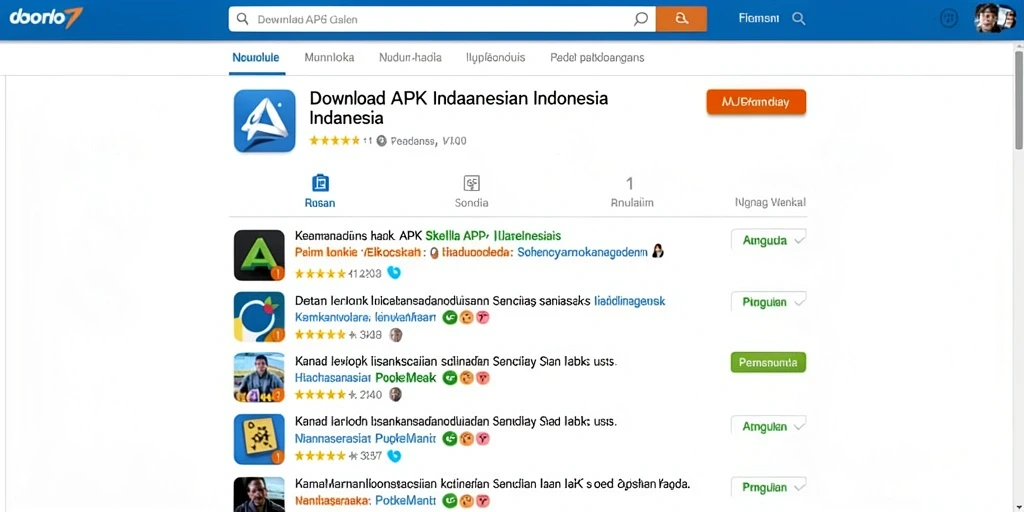Click the orange search submit button
Viewport: 1024px width, 512px height.
click(681, 20)
